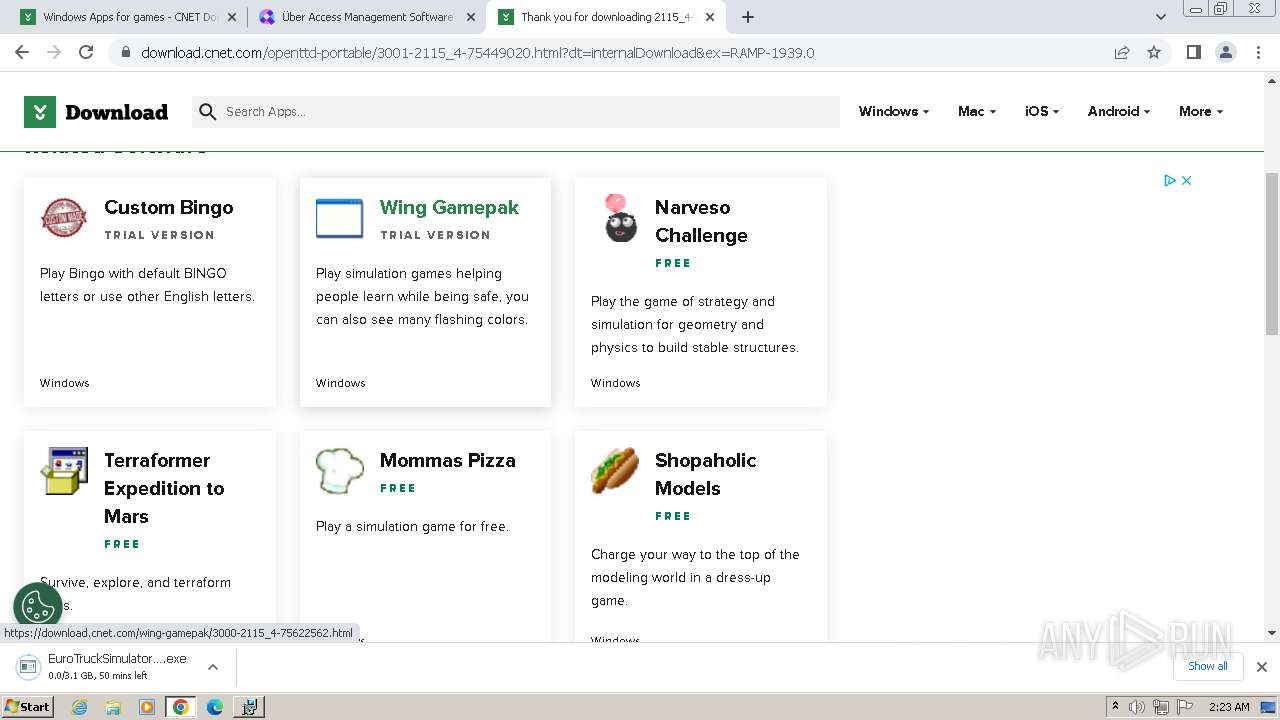
Task: Open Microsoft Edge from the taskbar
Action: (215, 707)
